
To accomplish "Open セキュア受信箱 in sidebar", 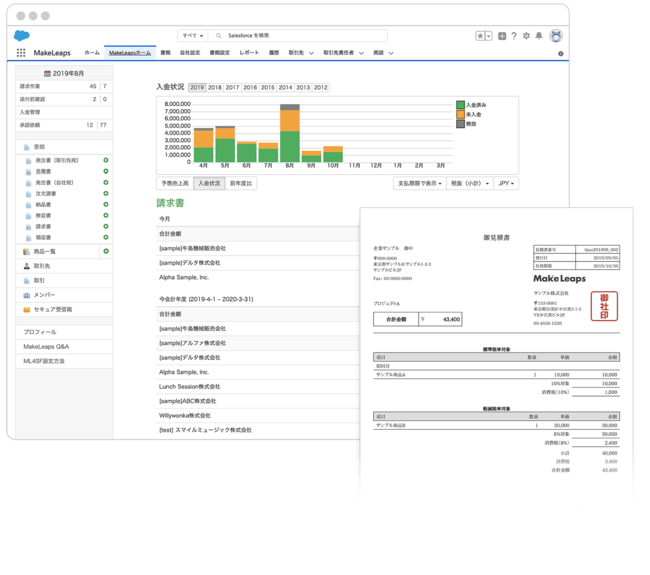I will (x=53, y=310).
